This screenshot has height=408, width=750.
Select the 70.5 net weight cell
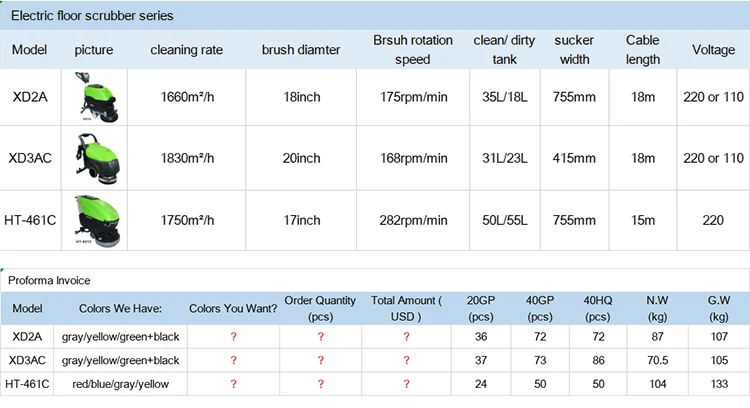pyautogui.click(x=657, y=360)
